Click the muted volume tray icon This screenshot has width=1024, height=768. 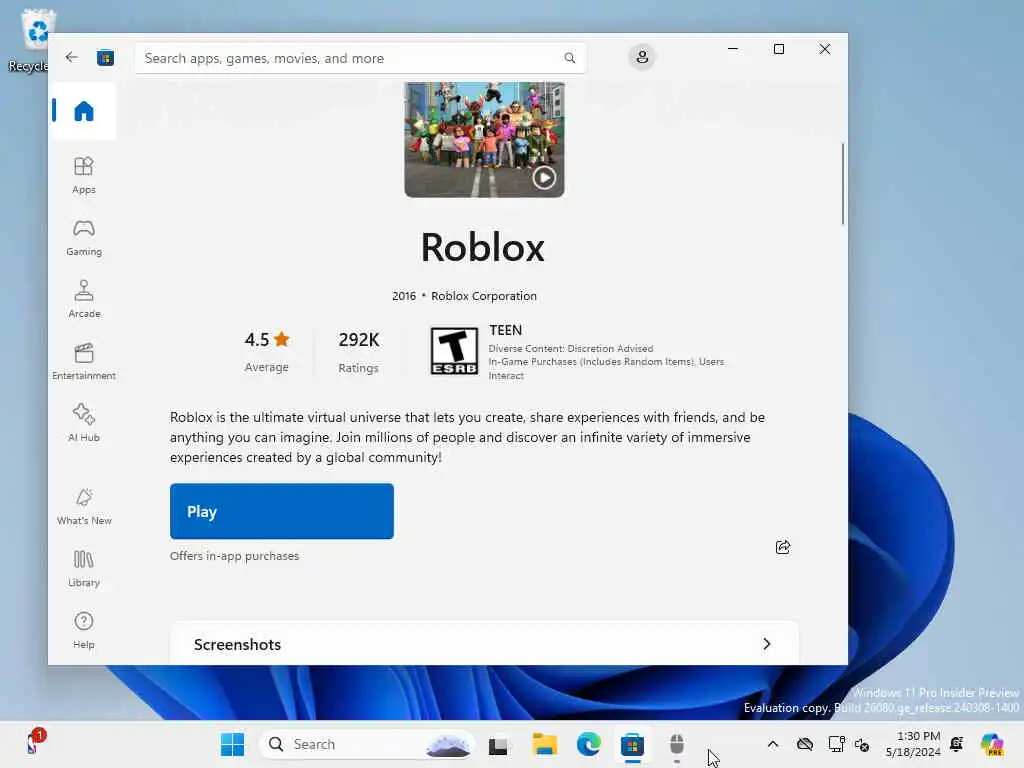pyautogui.click(x=862, y=744)
